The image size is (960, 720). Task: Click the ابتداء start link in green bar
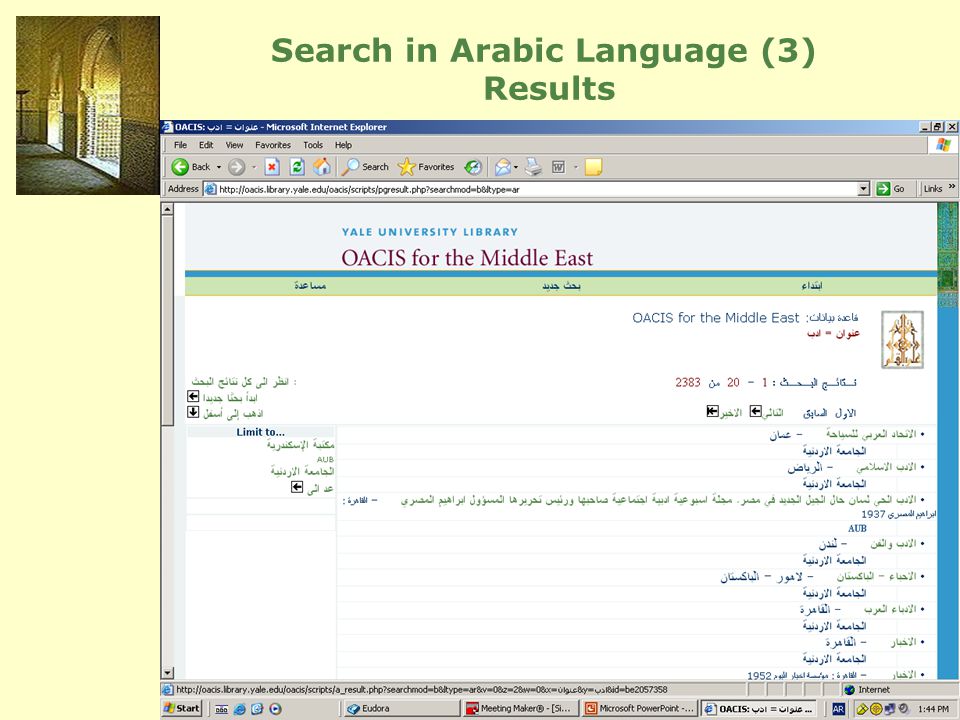pos(812,286)
